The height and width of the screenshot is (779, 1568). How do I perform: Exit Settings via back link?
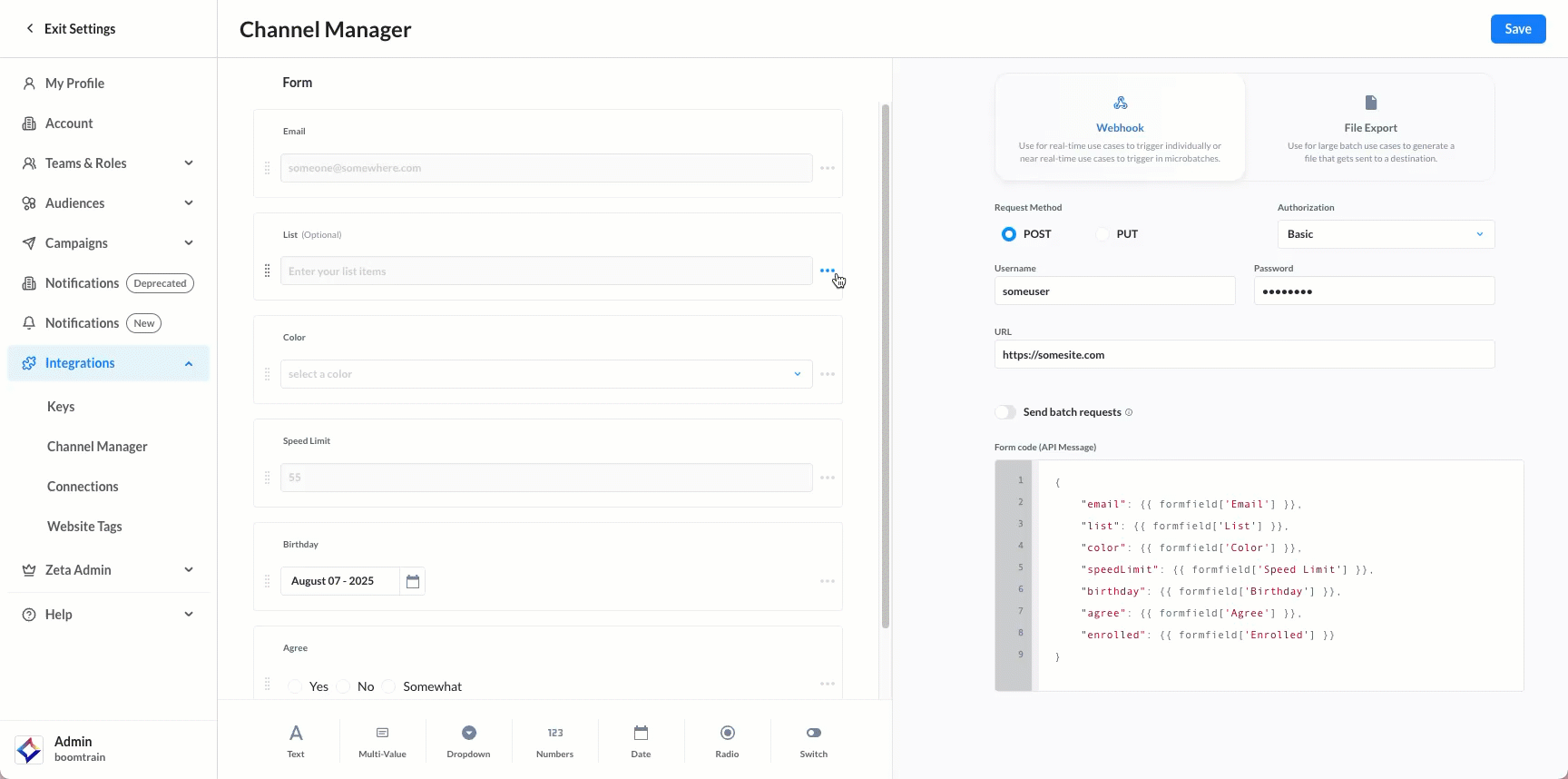(x=71, y=29)
